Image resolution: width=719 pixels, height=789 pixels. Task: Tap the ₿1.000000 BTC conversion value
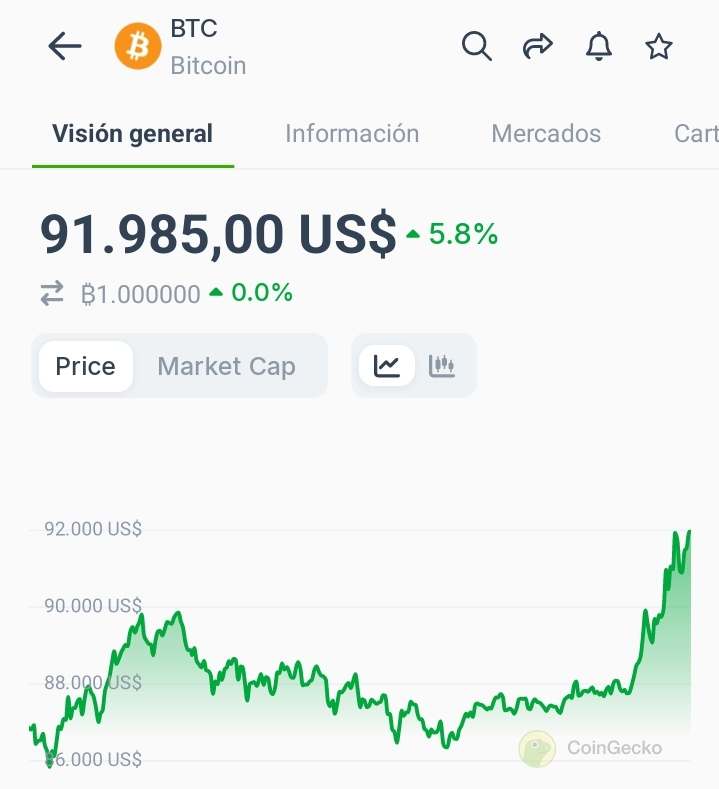(140, 293)
